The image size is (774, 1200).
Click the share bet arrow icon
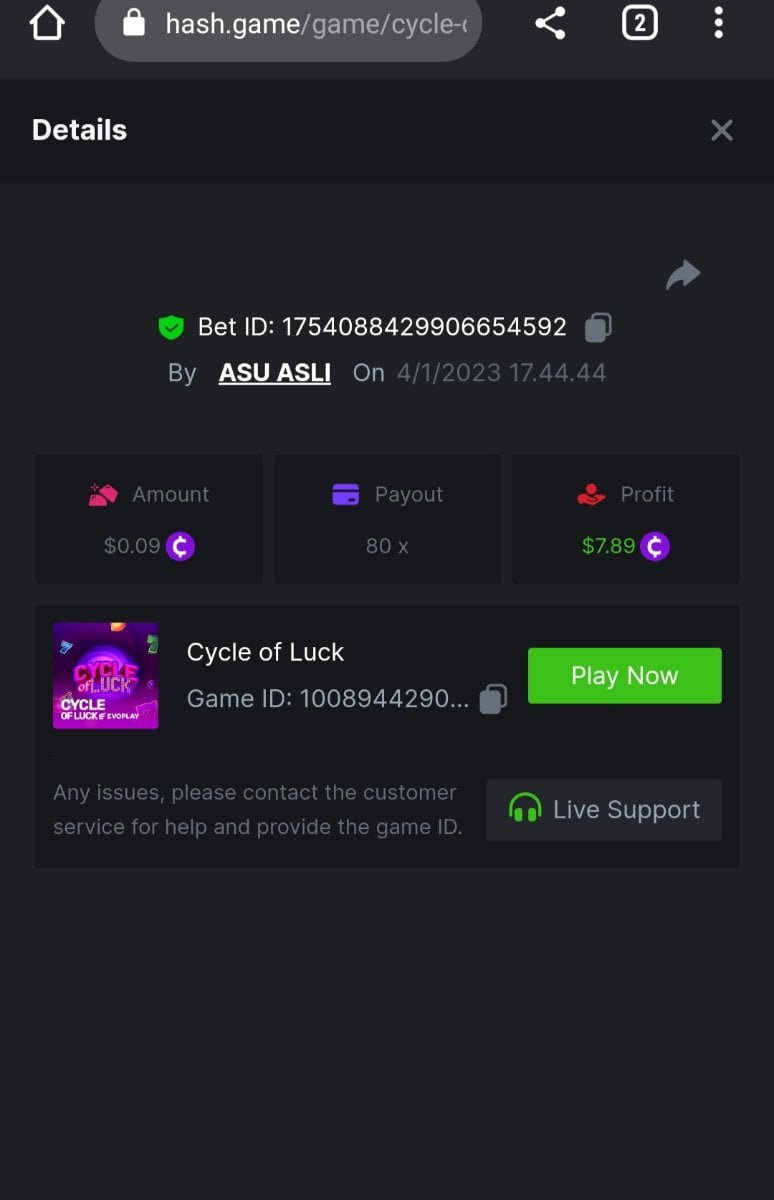[x=683, y=274]
